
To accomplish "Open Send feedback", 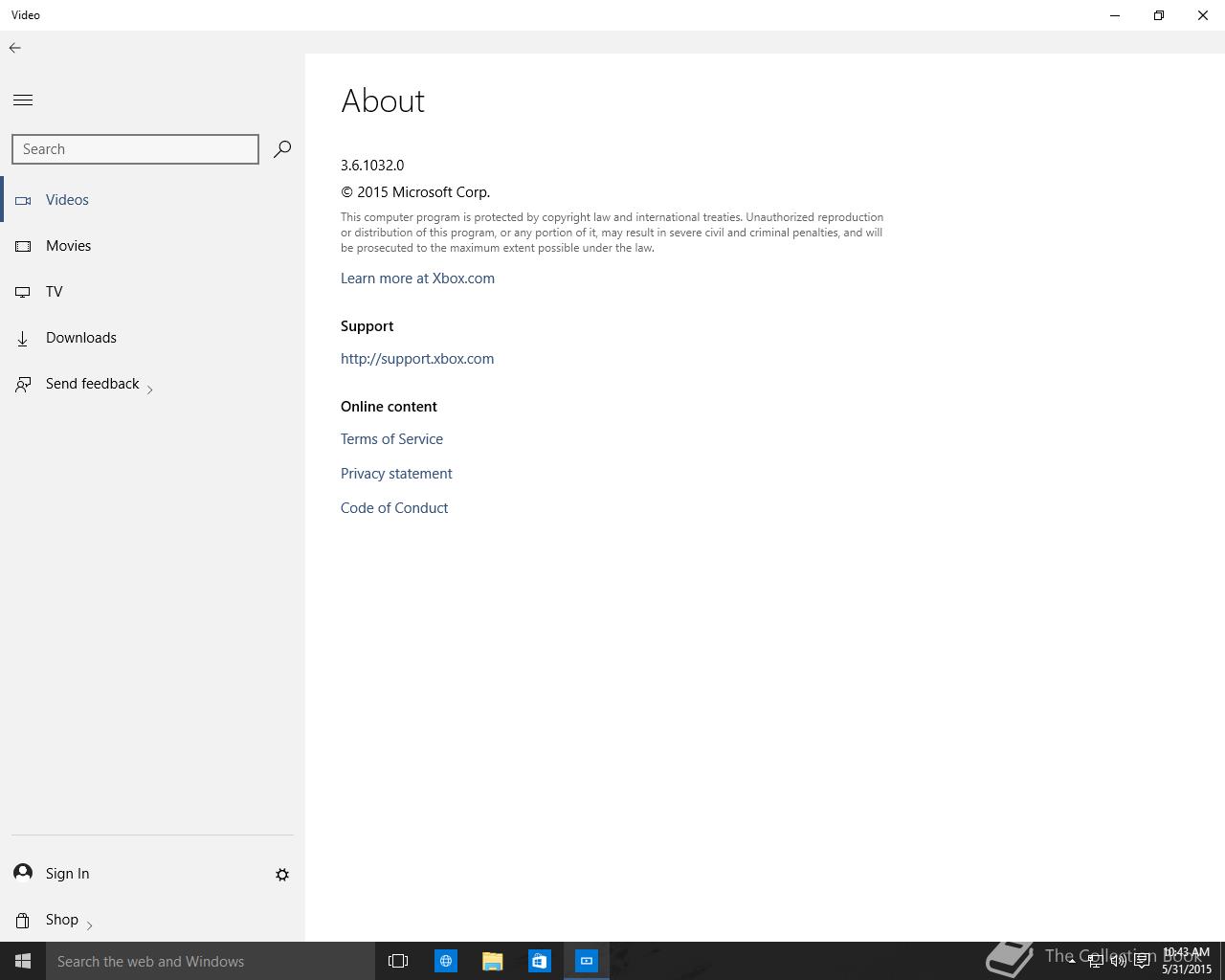I will coord(153,384).
